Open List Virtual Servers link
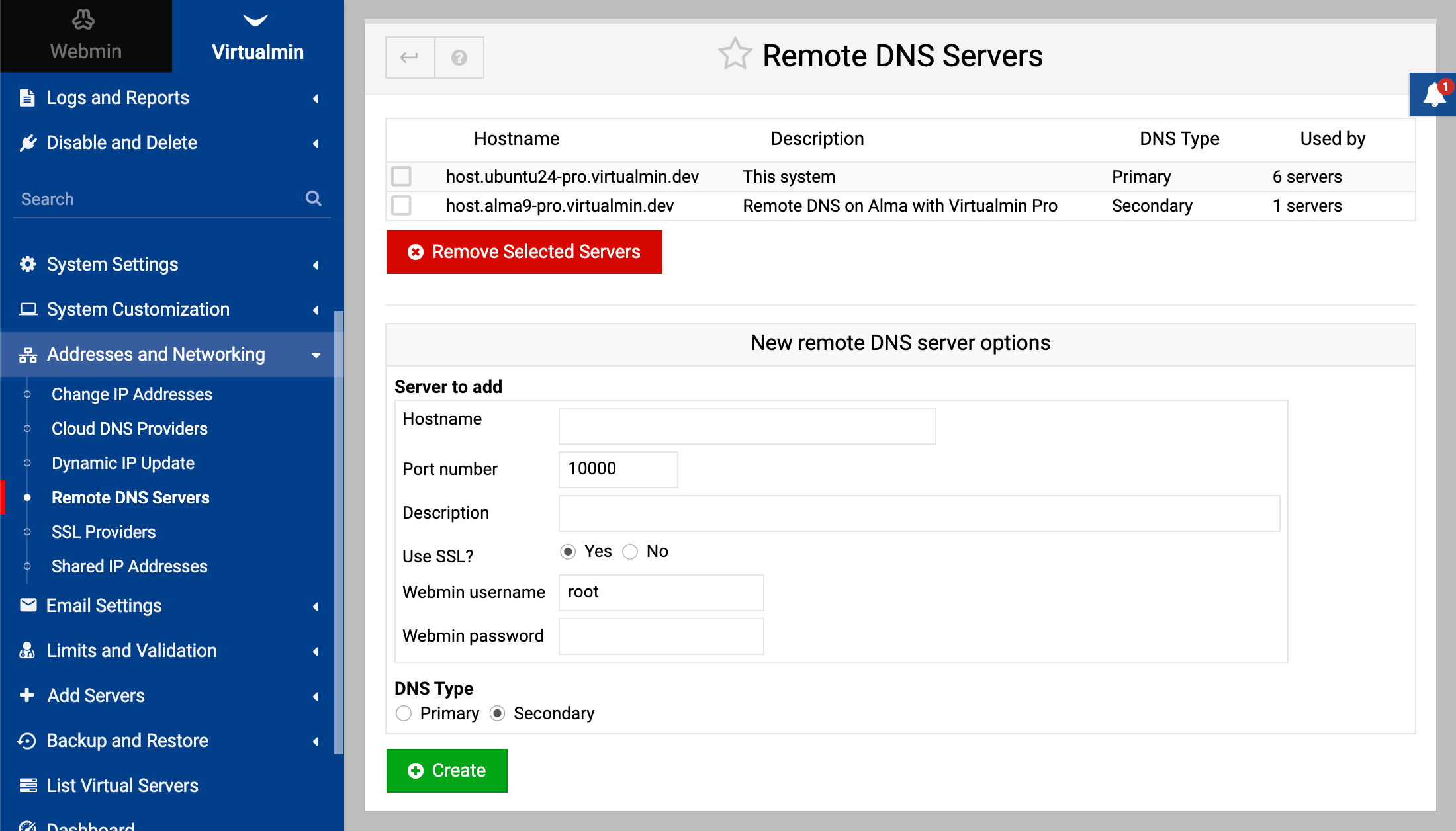 pyautogui.click(x=122, y=785)
